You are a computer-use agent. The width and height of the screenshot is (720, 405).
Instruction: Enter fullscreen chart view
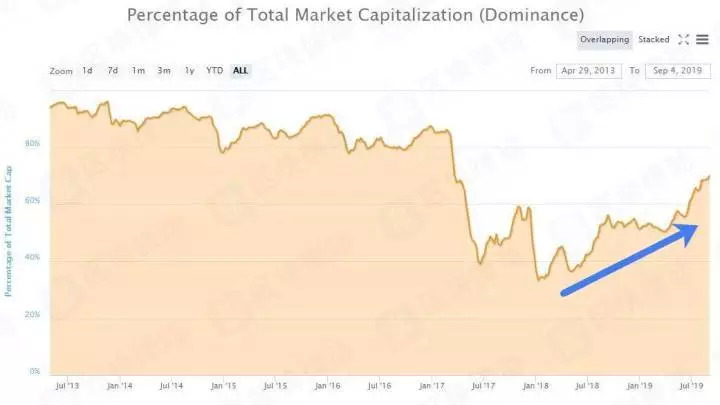point(684,40)
